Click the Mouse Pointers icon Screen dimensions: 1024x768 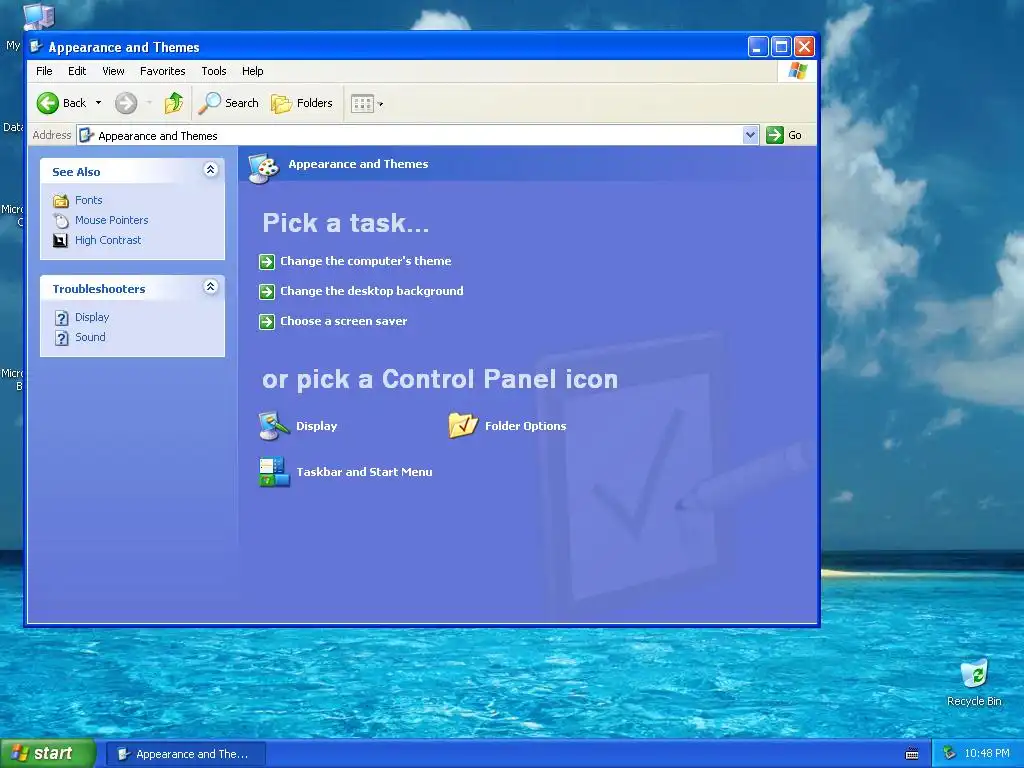61,221
